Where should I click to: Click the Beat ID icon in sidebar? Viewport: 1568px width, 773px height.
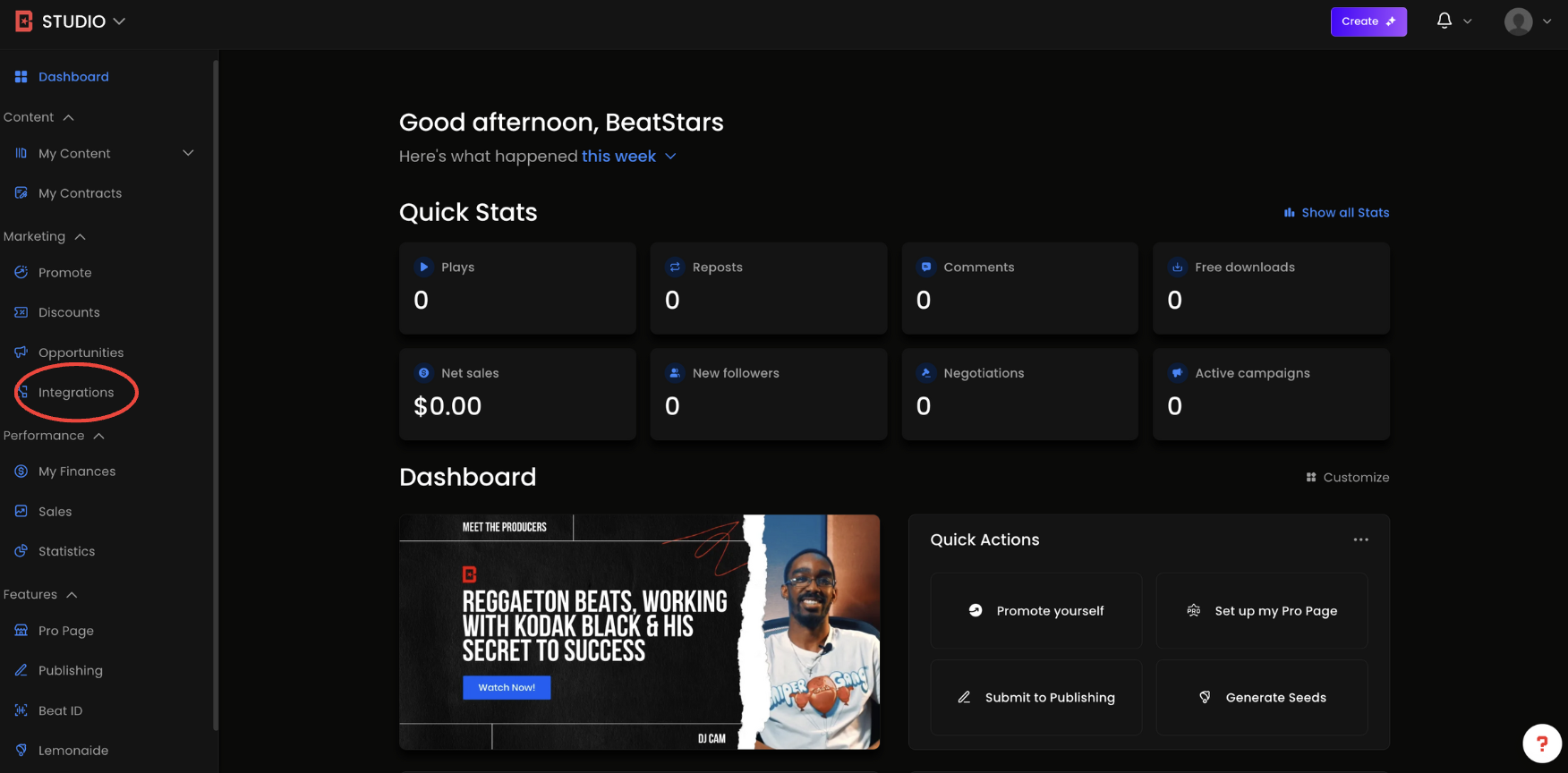click(21, 710)
